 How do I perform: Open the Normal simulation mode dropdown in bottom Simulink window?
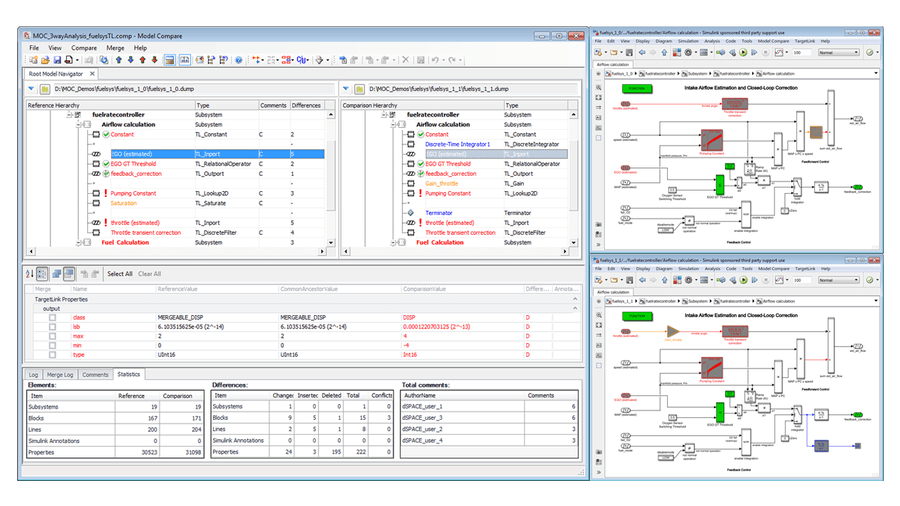click(839, 280)
